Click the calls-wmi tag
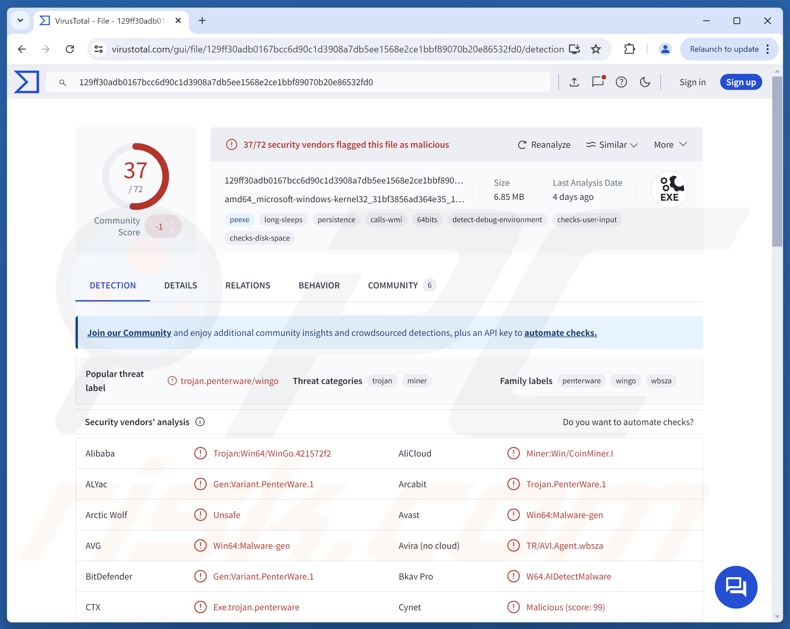Viewport: 790px width, 629px height. click(x=386, y=220)
